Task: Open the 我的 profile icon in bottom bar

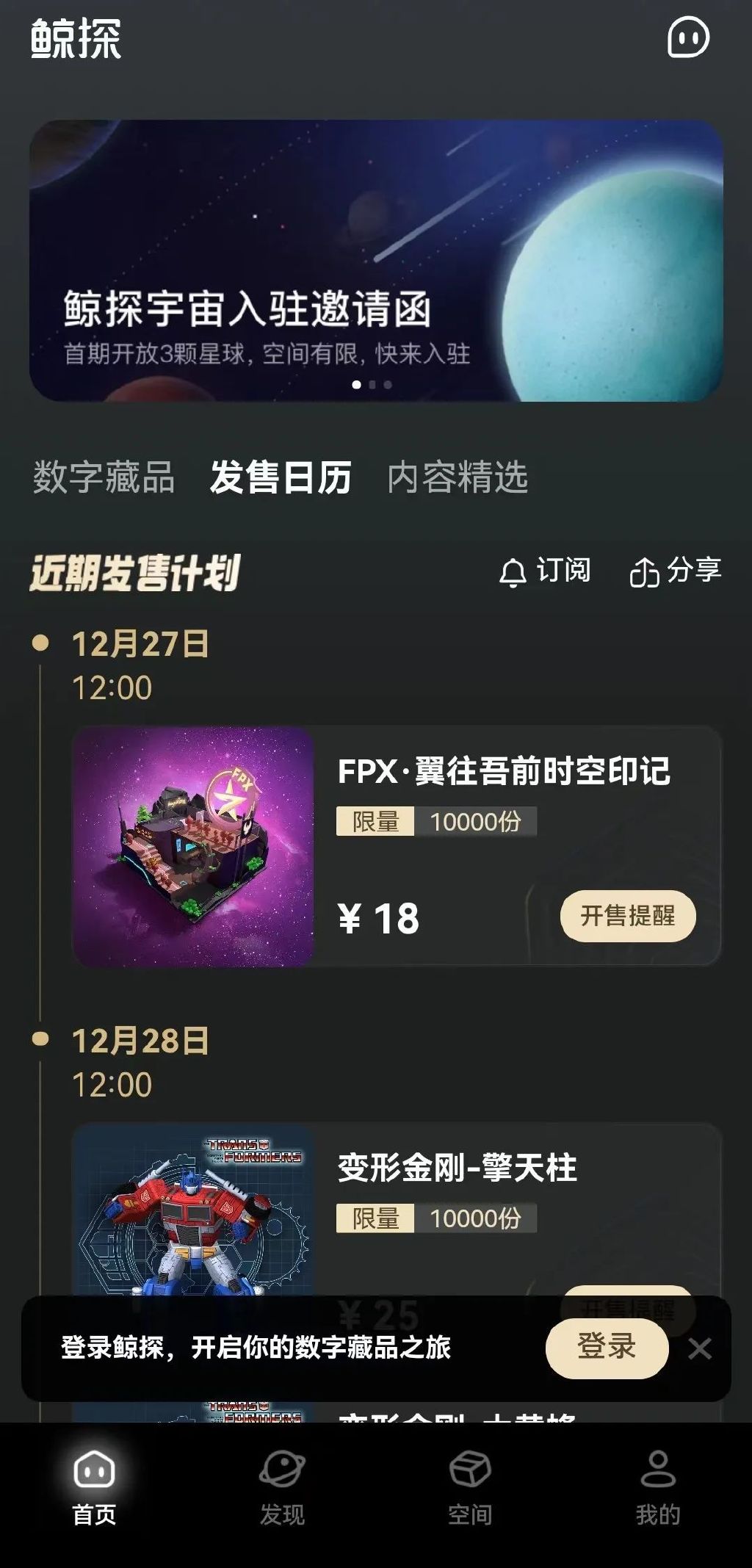Action: 658,1470
